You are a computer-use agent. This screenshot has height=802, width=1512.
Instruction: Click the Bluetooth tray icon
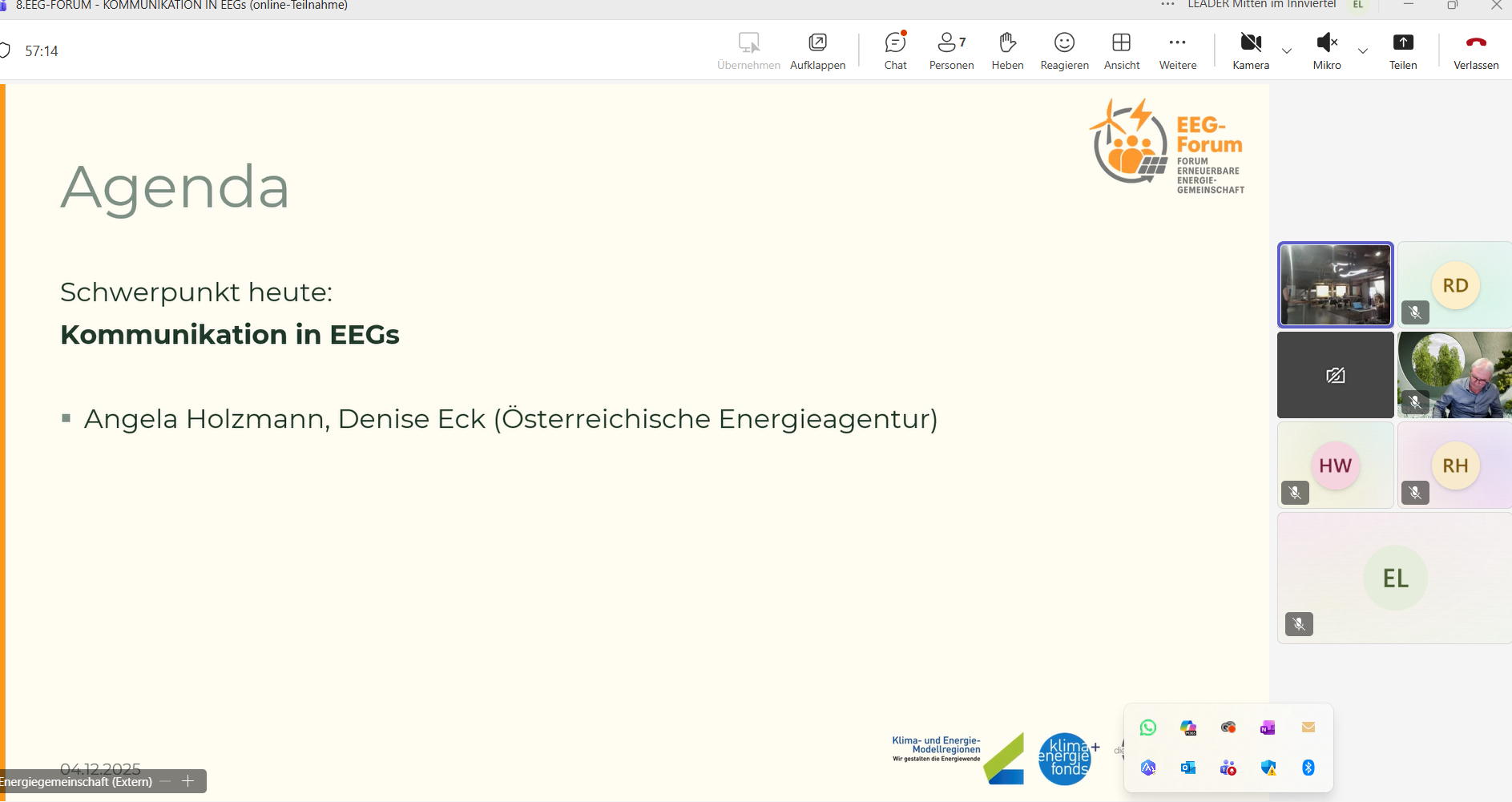click(x=1308, y=768)
